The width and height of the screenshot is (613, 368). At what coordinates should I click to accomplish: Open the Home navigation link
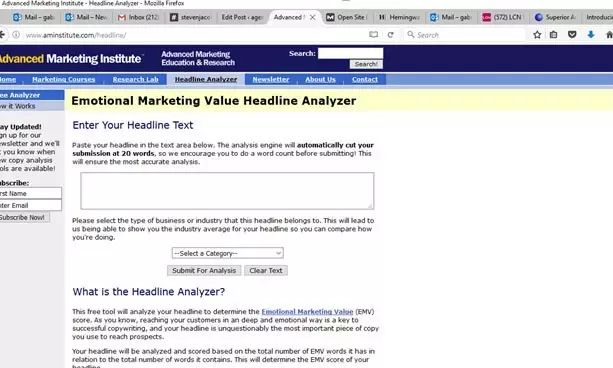(8, 79)
